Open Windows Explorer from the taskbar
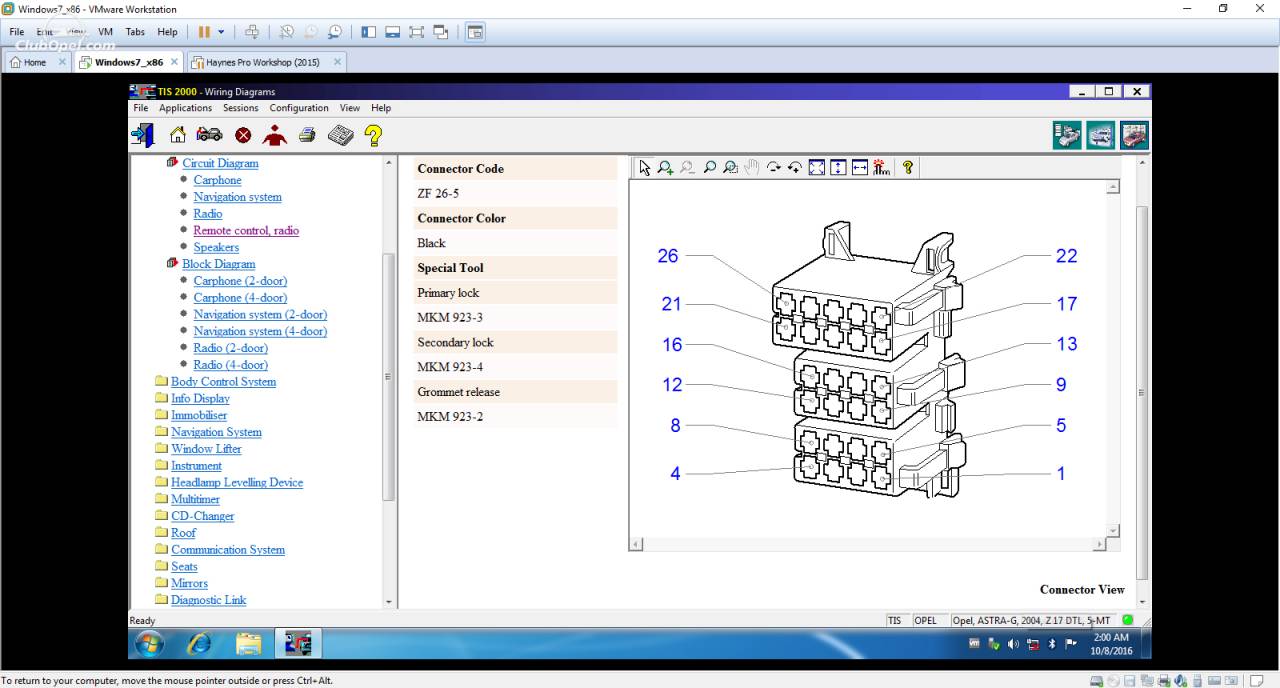Viewport: 1280px width, 688px height. coord(248,644)
